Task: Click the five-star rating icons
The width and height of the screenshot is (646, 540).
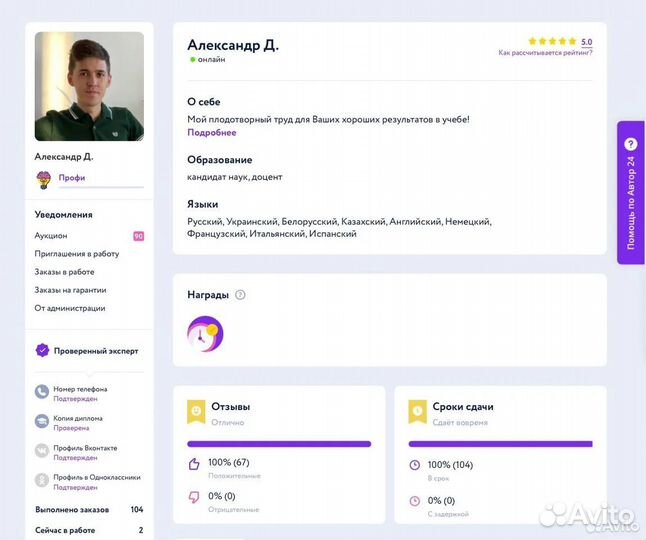Action: (x=552, y=41)
